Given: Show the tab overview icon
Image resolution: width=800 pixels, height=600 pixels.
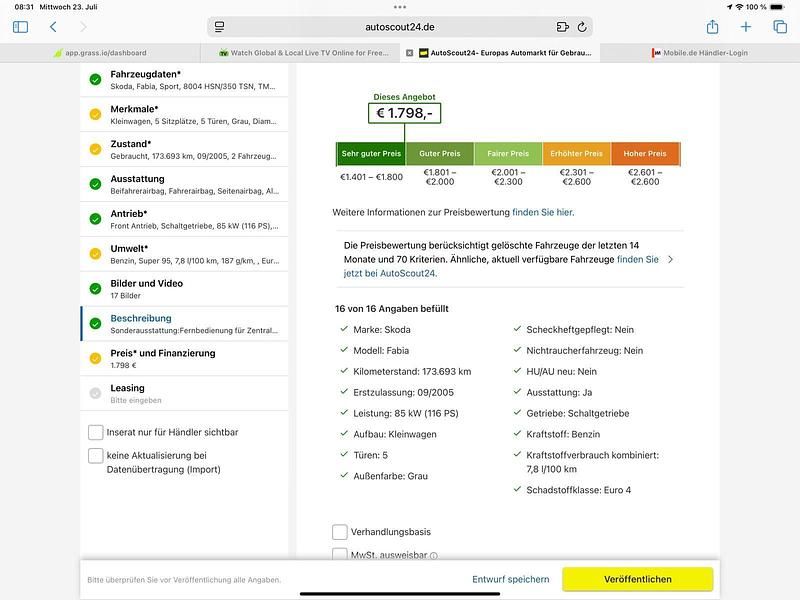Looking at the screenshot, I should (780, 27).
